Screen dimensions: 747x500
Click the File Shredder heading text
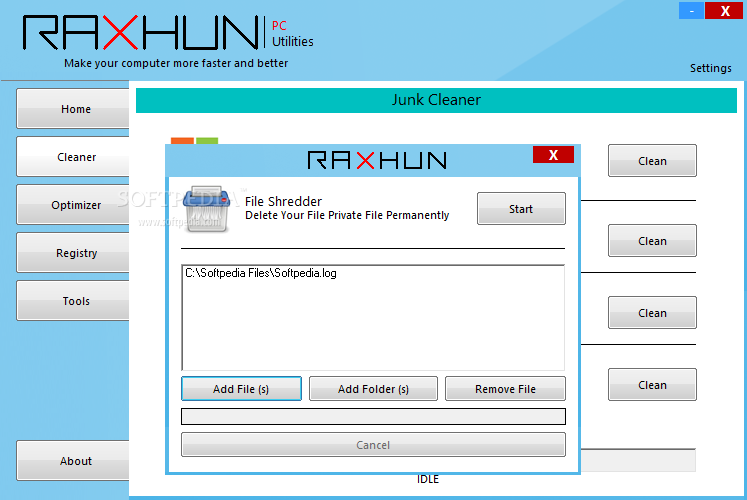[x=283, y=201]
